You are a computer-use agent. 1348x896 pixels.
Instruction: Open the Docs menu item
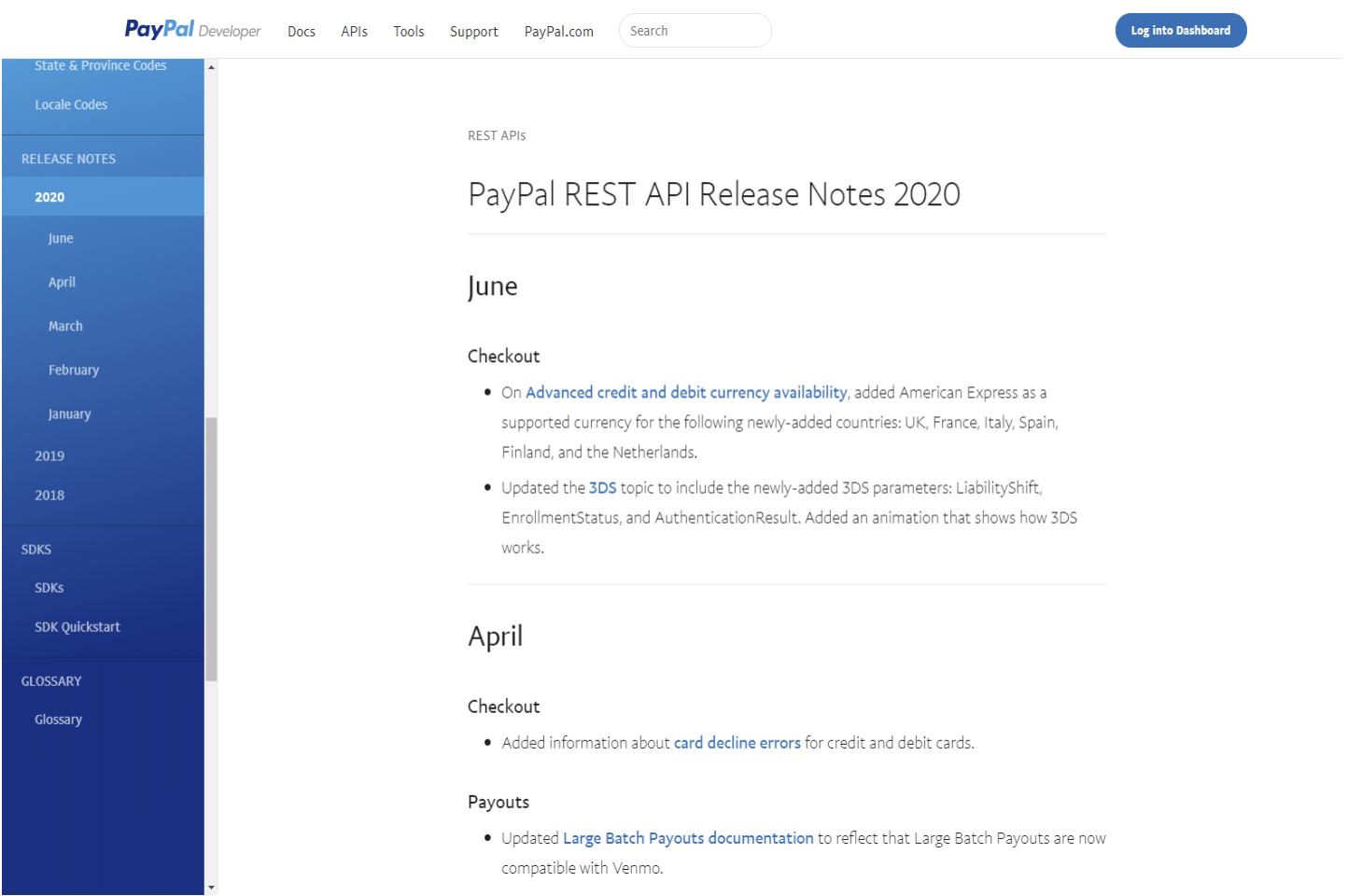pyautogui.click(x=301, y=32)
